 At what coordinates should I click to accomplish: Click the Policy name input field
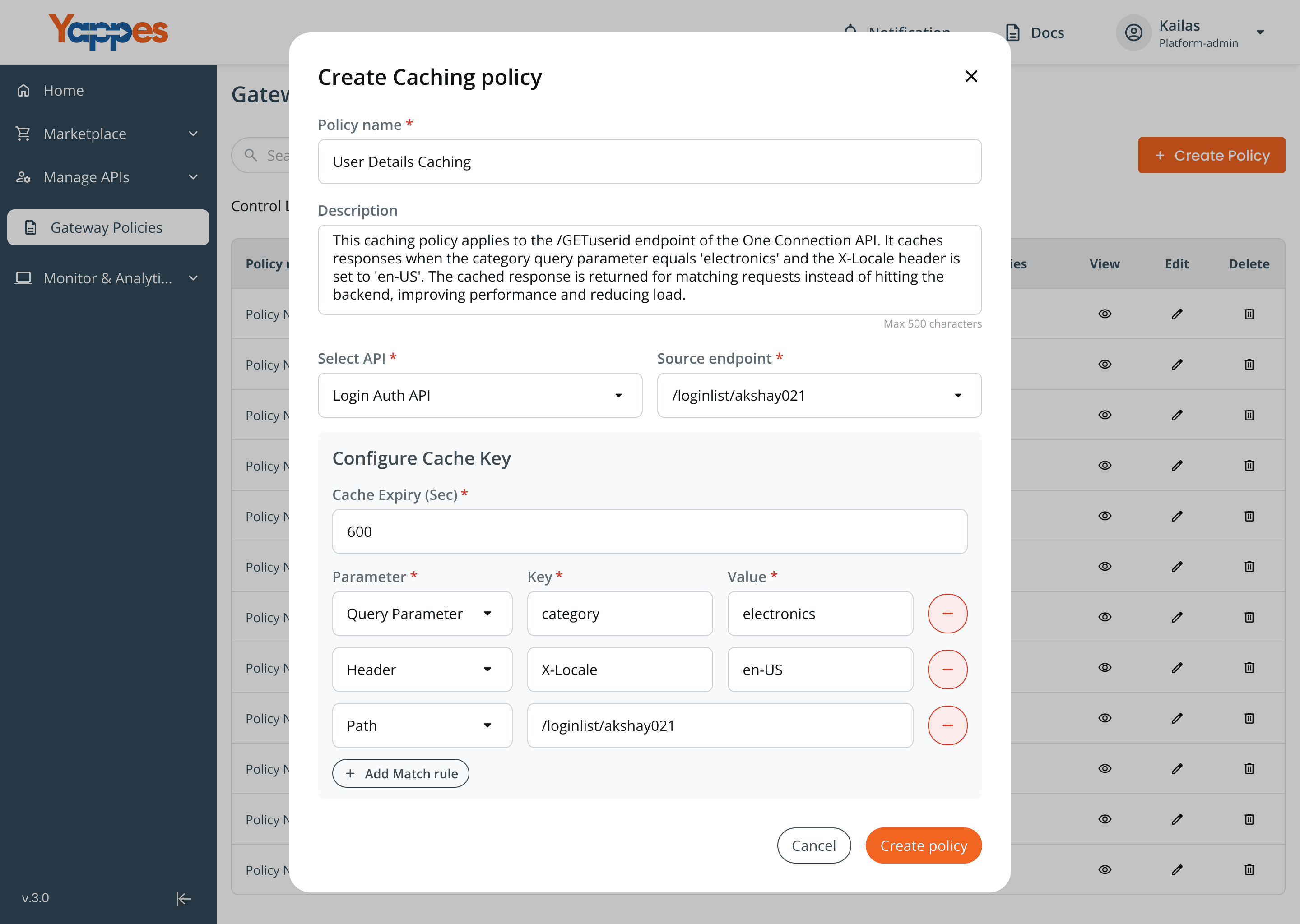(x=650, y=162)
